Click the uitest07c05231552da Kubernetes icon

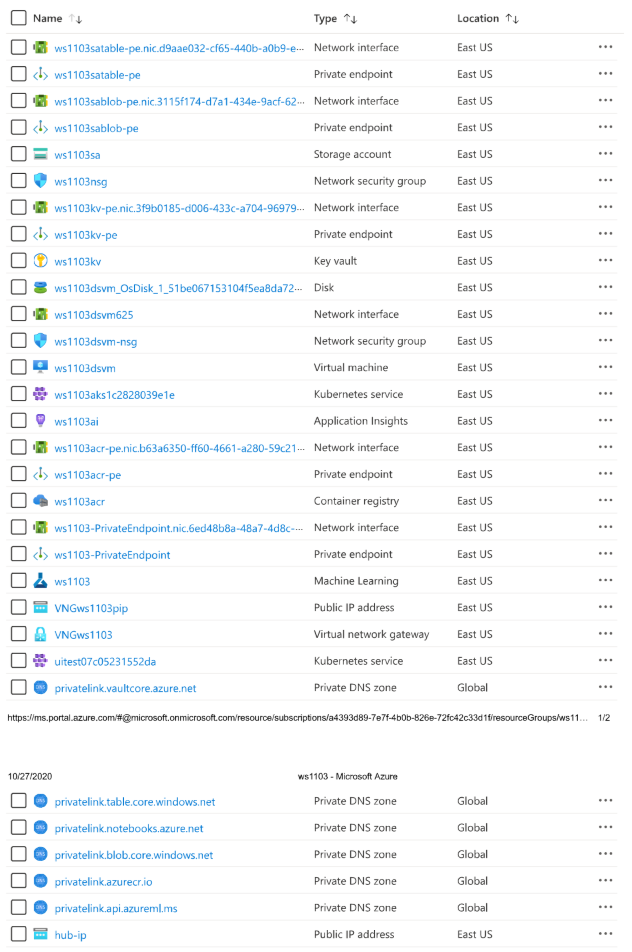click(40, 661)
